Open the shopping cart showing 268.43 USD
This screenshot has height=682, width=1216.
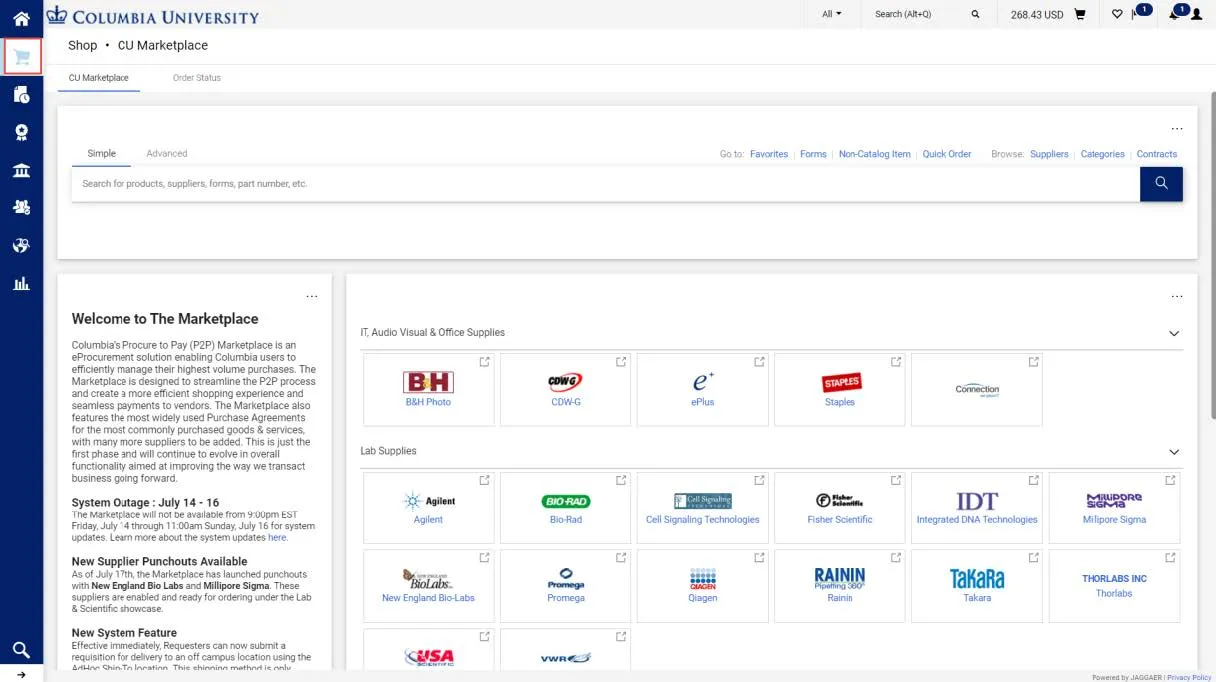(x=1080, y=14)
